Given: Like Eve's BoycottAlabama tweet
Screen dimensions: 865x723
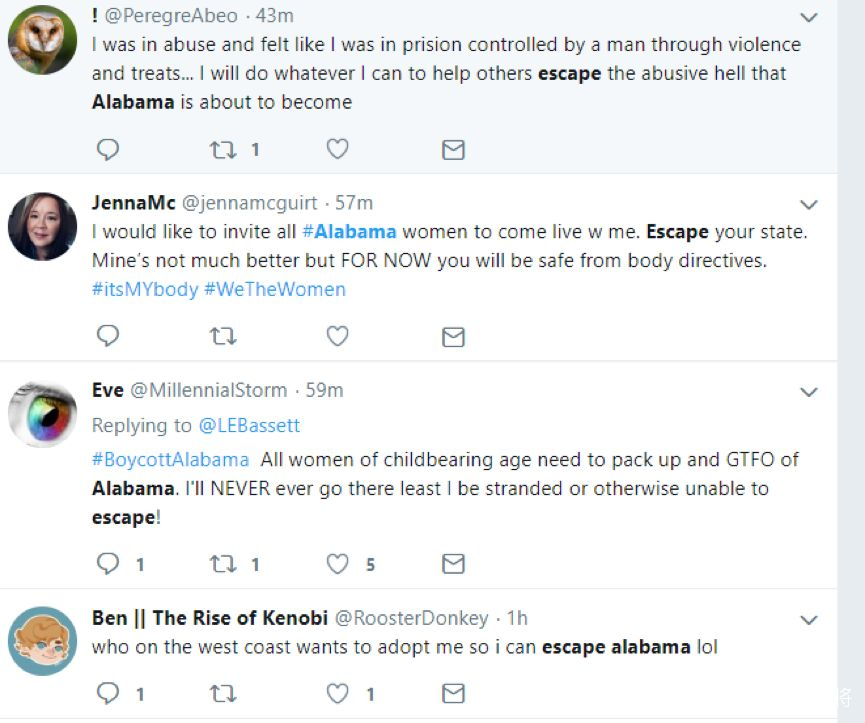Looking at the screenshot, I should pos(338,564).
